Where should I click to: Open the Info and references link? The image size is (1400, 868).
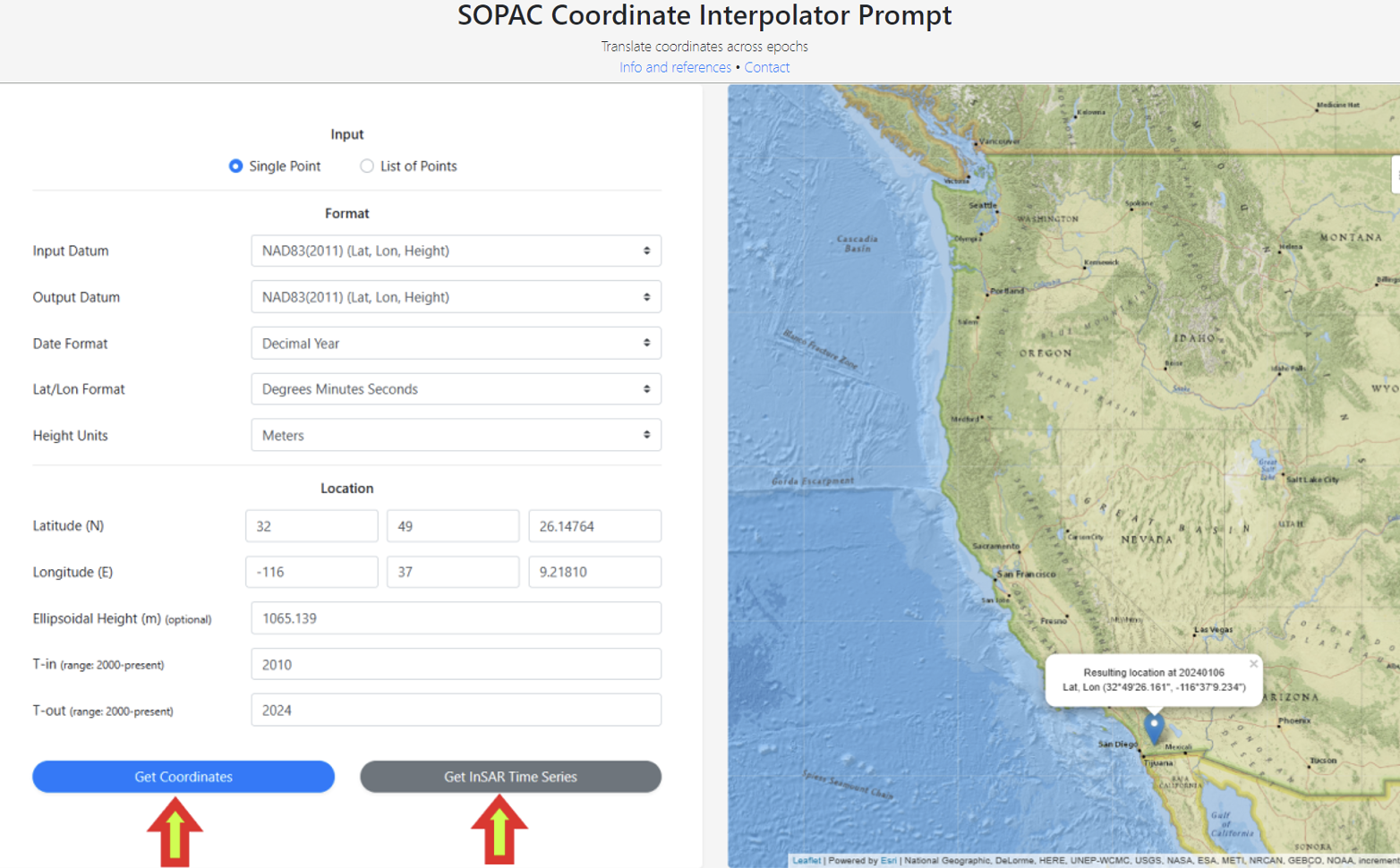point(675,67)
